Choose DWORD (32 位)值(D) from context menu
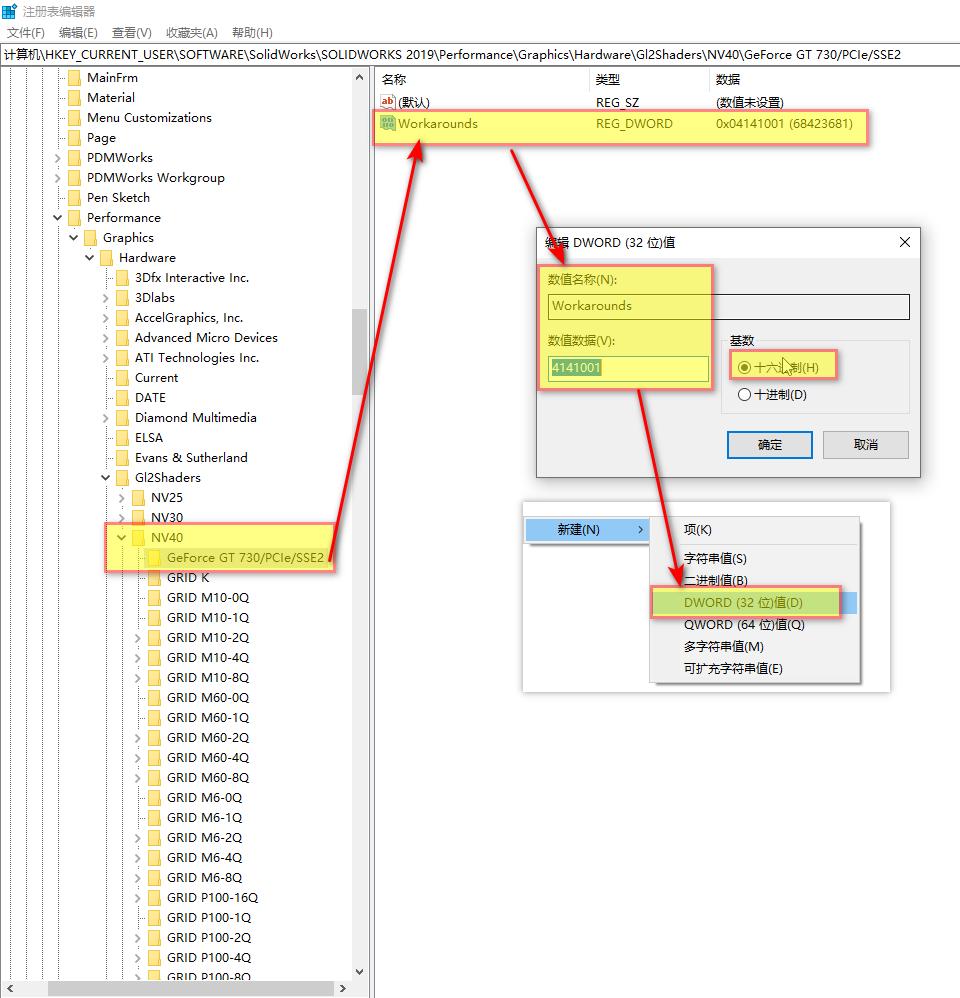The image size is (960, 998). [744, 603]
